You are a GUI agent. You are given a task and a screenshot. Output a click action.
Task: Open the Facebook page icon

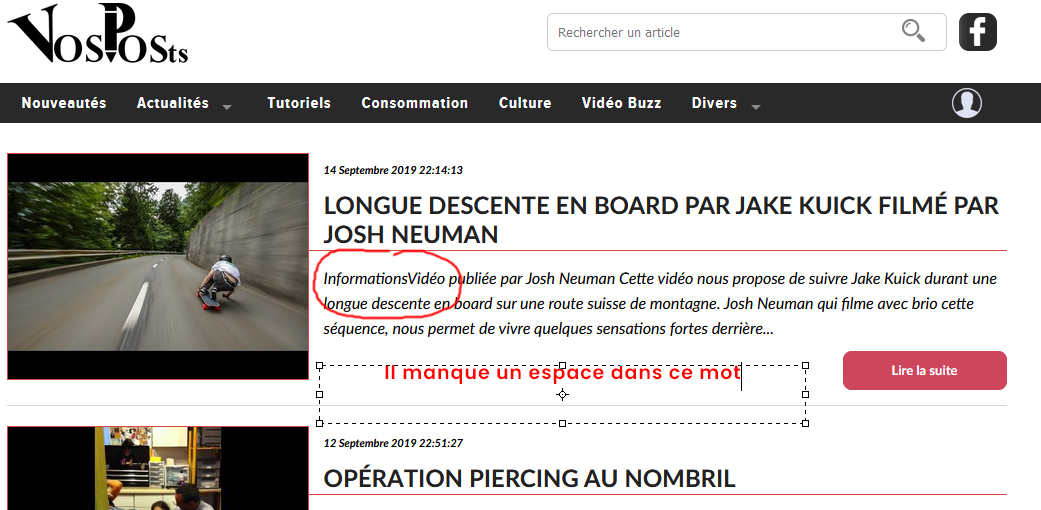pyautogui.click(x=978, y=32)
